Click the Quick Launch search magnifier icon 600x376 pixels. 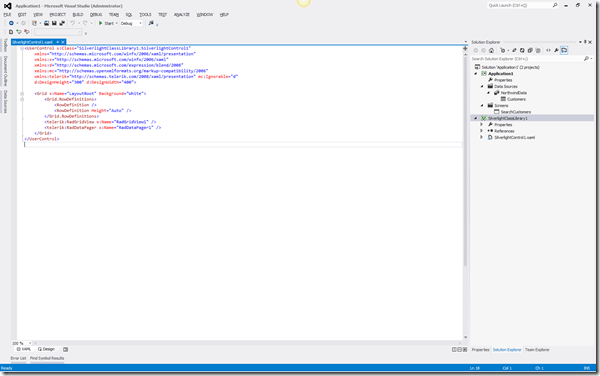(x=555, y=5)
